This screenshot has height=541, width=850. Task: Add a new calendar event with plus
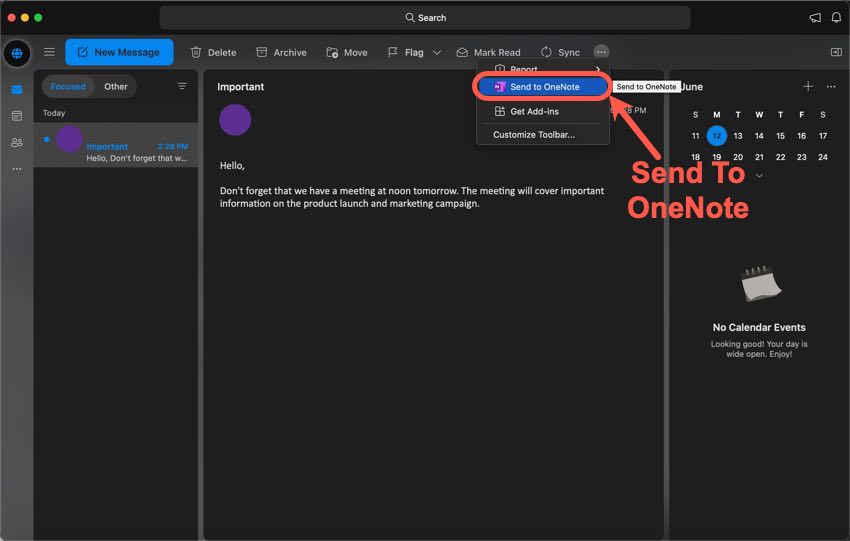click(x=808, y=86)
